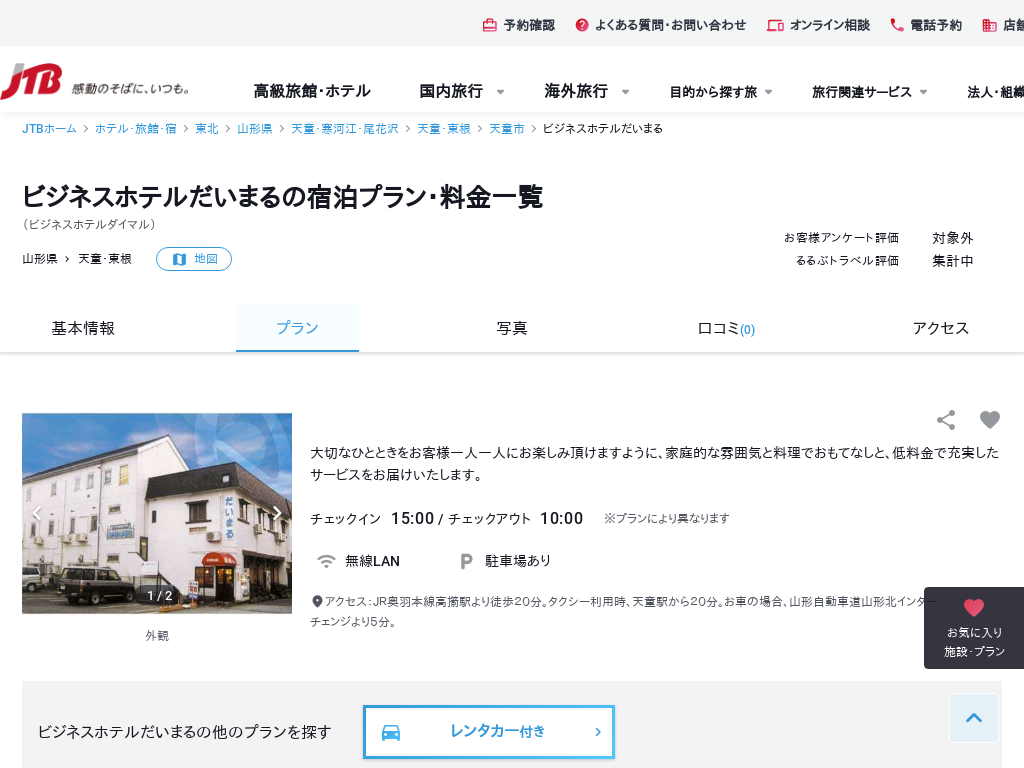Click the 地図 map button
Image resolution: width=1024 pixels, height=768 pixels.
(x=194, y=259)
